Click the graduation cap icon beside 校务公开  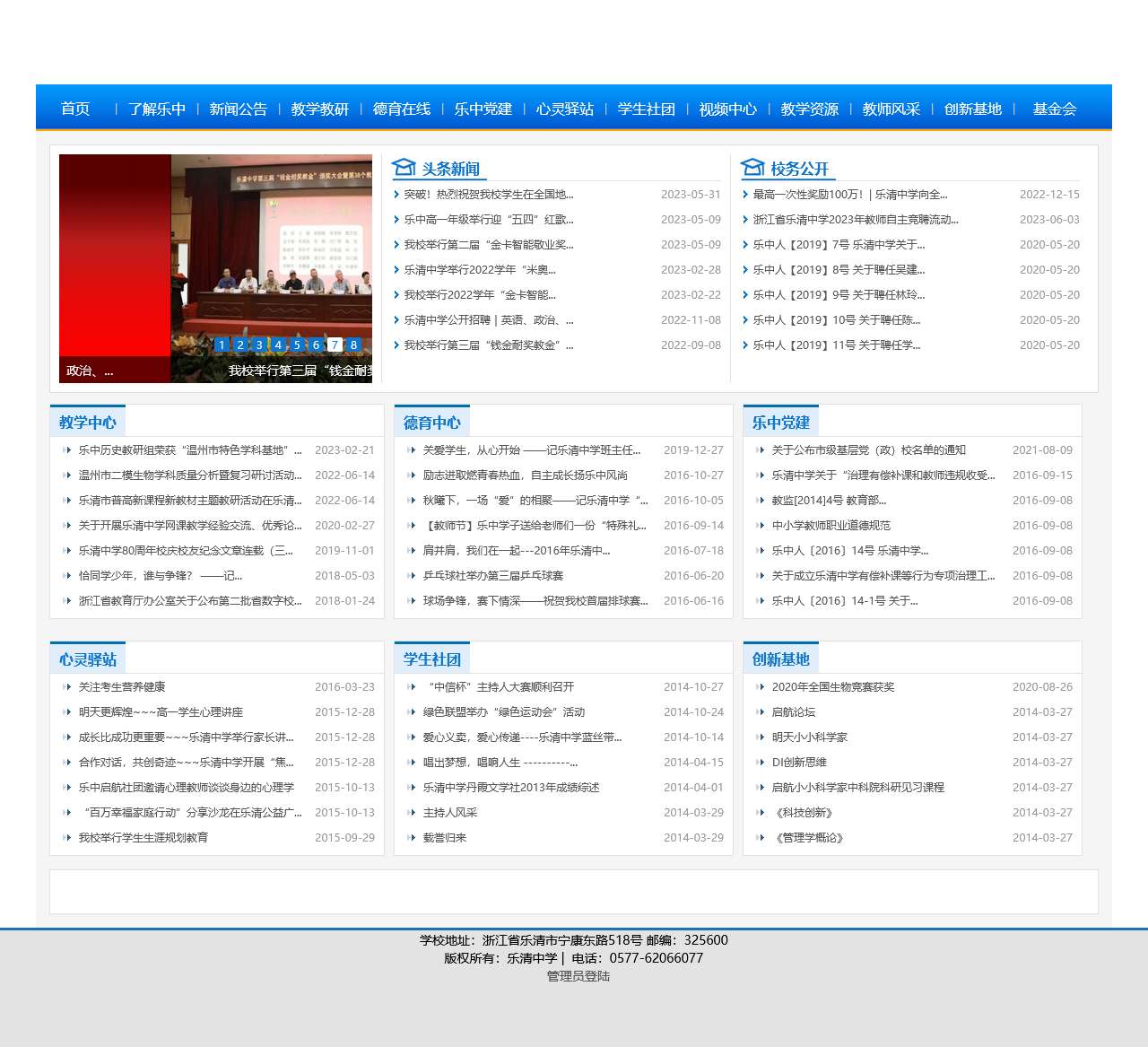(x=752, y=168)
